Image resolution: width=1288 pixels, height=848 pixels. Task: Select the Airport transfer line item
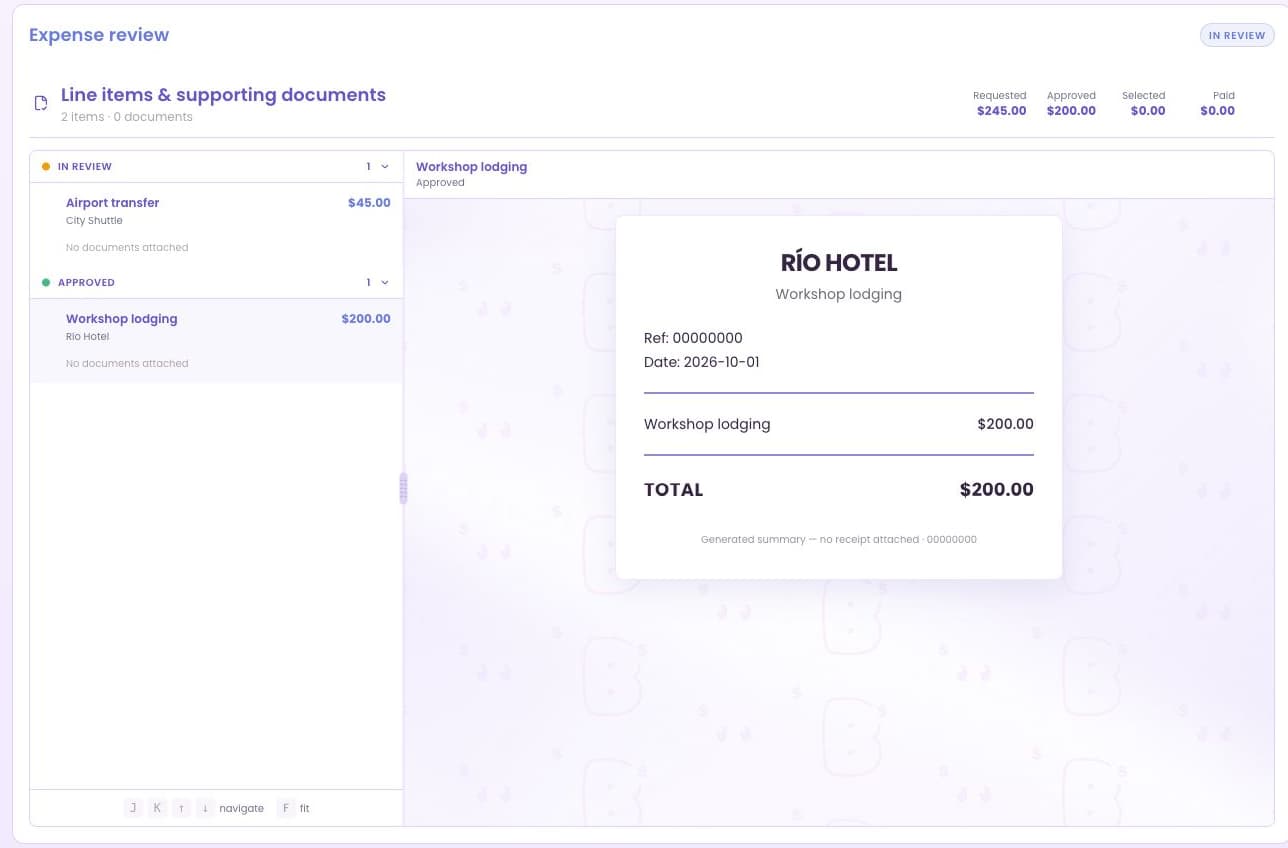tap(216, 225)
